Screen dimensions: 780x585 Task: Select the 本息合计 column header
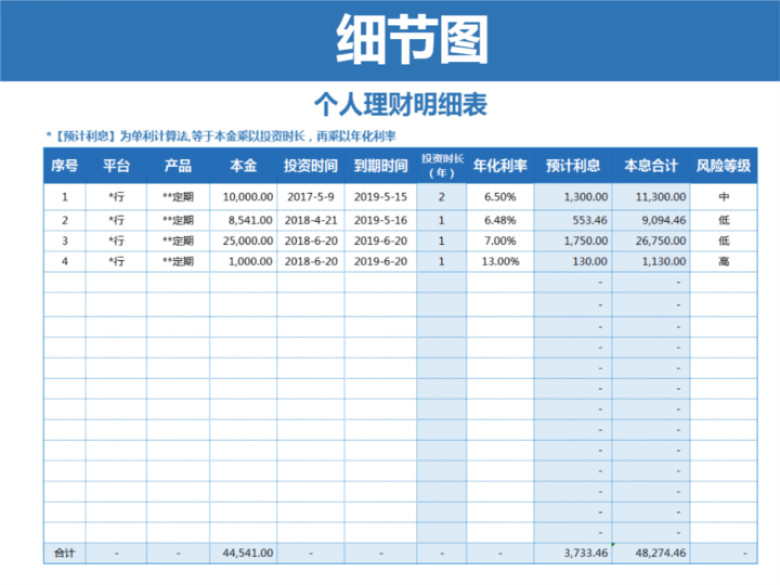pyautogui.click(x=651, y=166)
